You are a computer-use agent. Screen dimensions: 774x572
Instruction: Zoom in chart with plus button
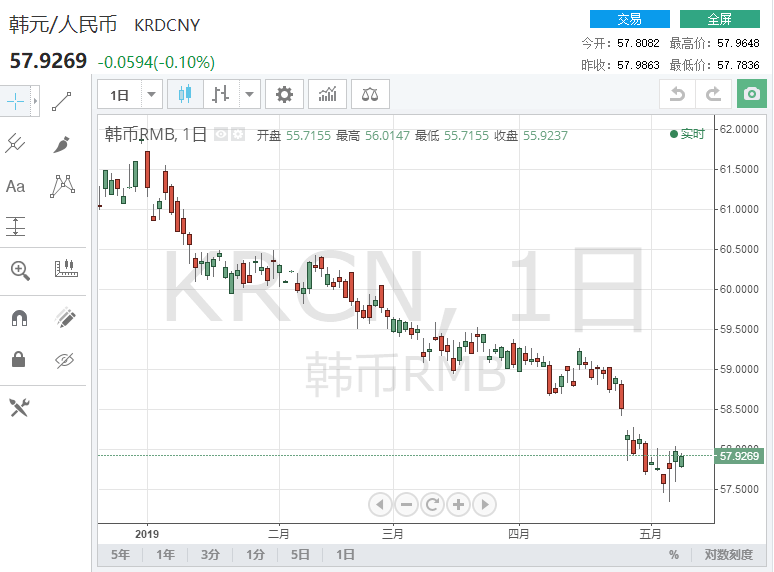click(459, 504)
